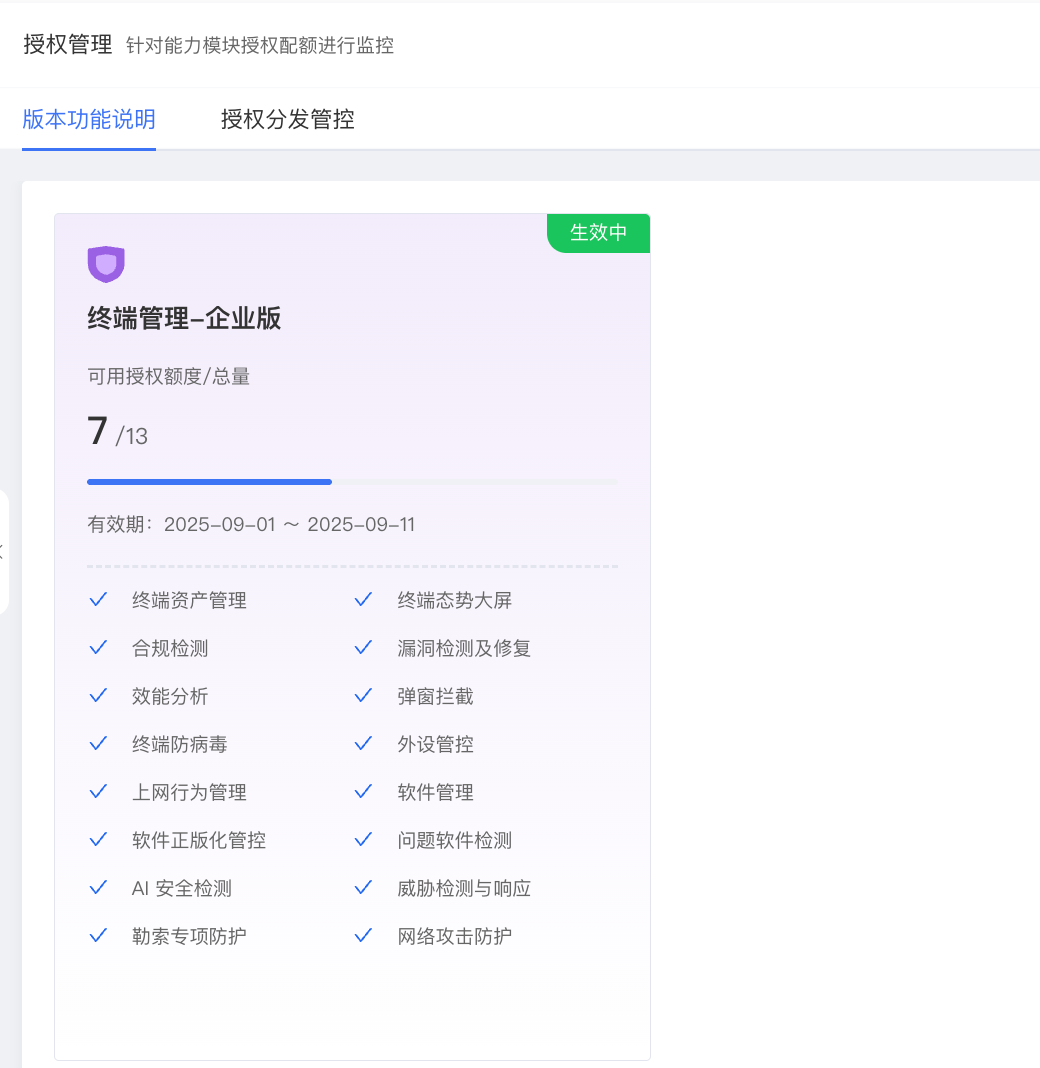The image size is (1040, 1068).
Task: Click the 上网行为管理 feature label
Action: click(x=189, y=792)
